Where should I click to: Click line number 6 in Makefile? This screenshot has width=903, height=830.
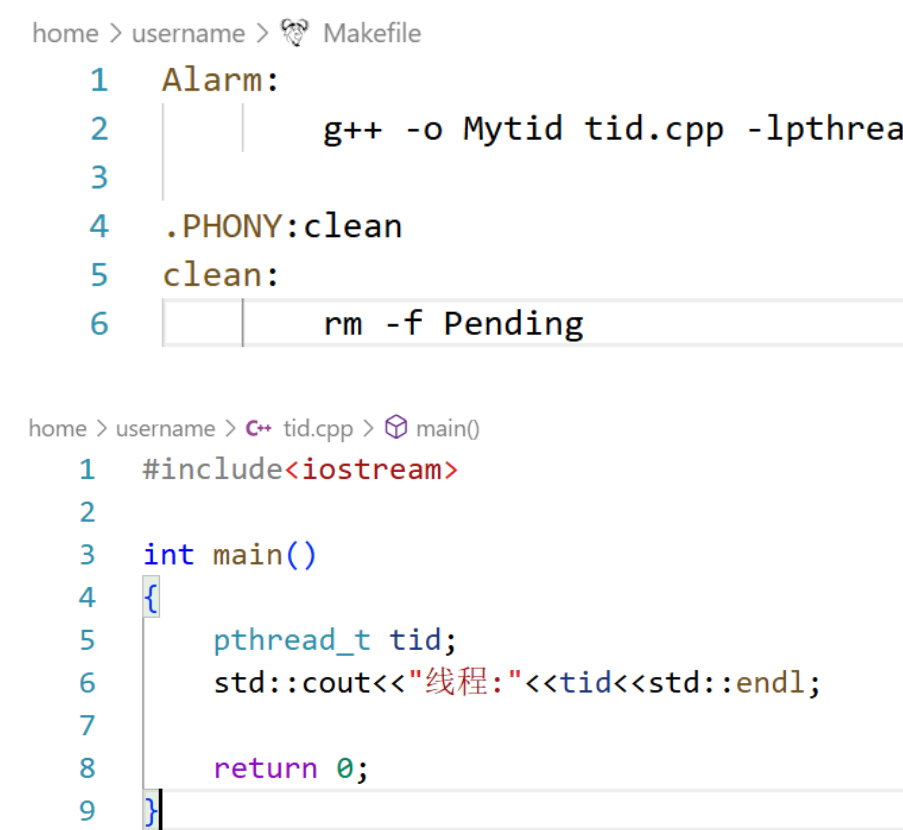click(x=98, y=323)
